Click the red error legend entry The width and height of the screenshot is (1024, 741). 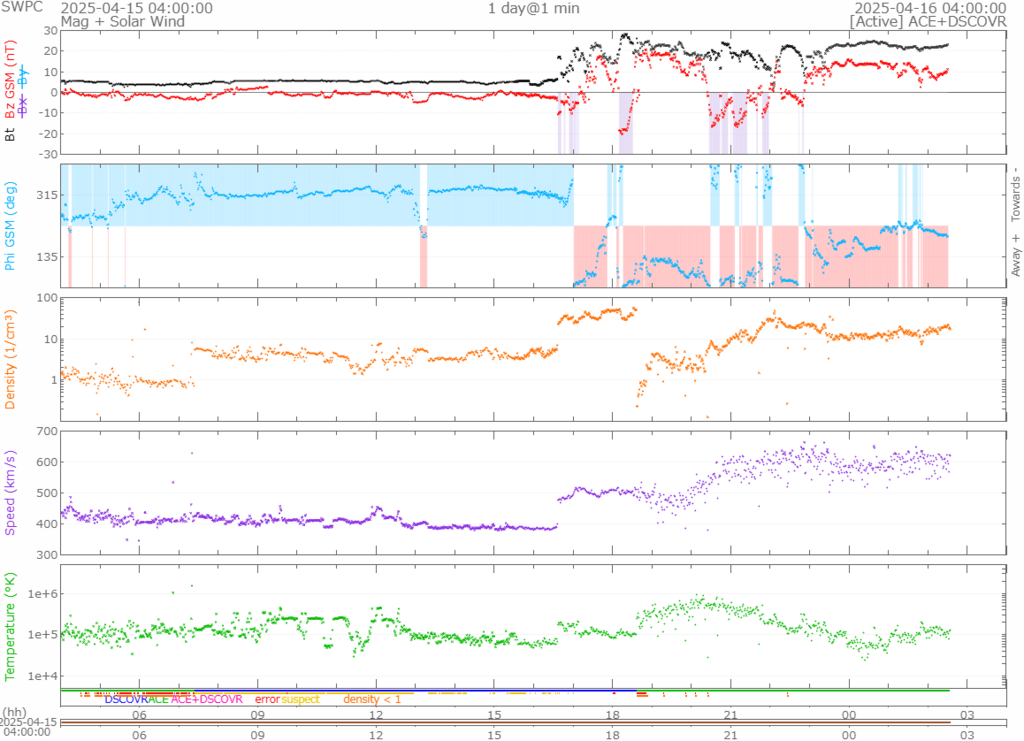[x=268, y=699]
